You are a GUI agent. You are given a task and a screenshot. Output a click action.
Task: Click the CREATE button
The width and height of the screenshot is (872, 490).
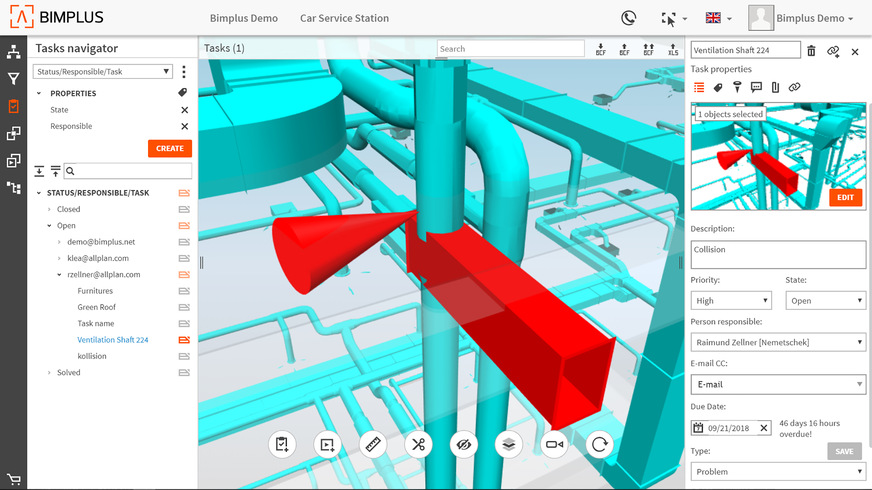[x=169, y=148]
